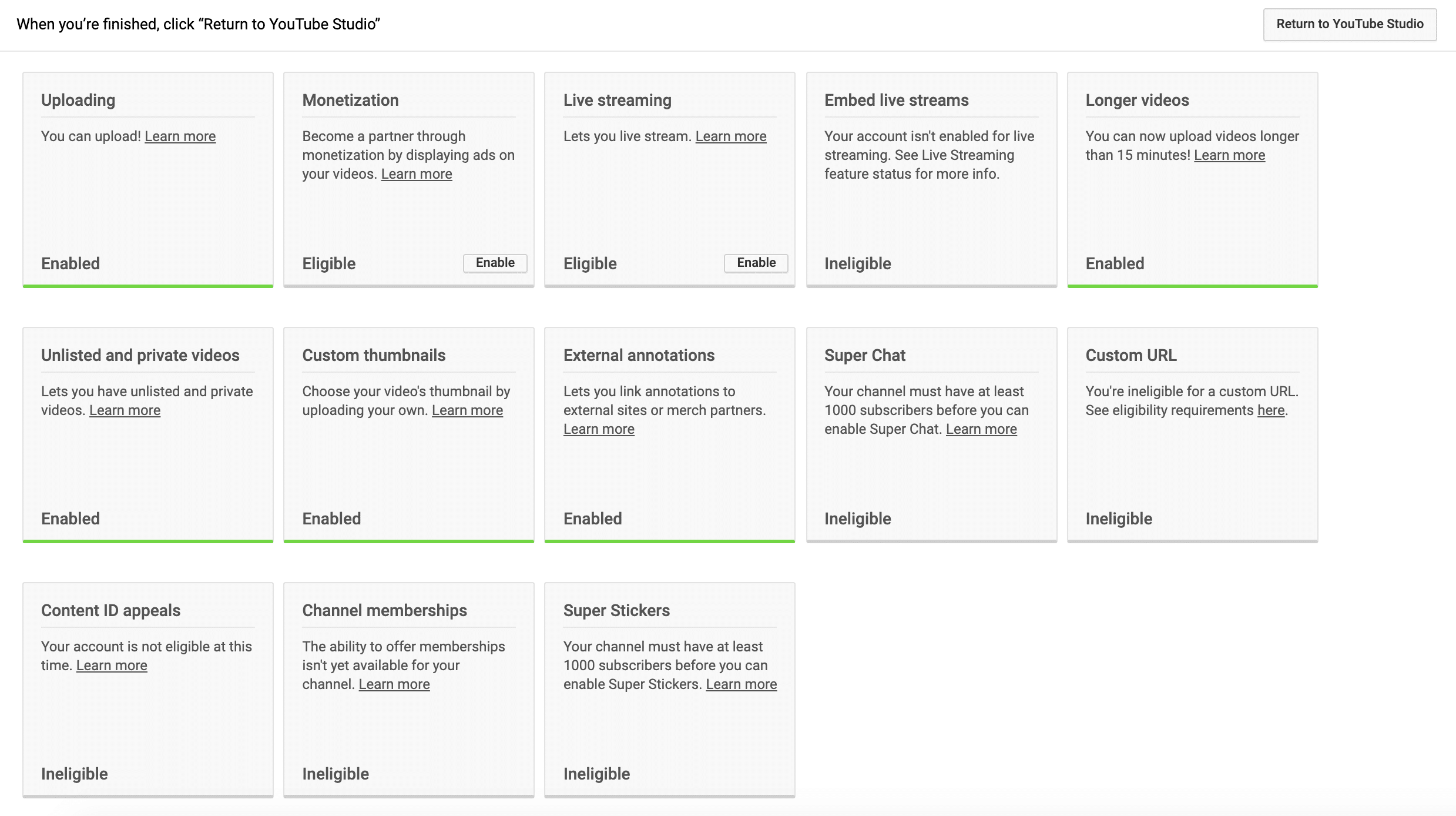Click the Uploading 'Learn more' link

point(180,136)
